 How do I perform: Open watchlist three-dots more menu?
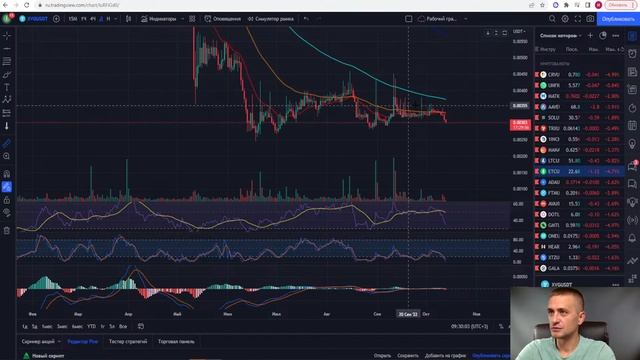tap(616, 36)
